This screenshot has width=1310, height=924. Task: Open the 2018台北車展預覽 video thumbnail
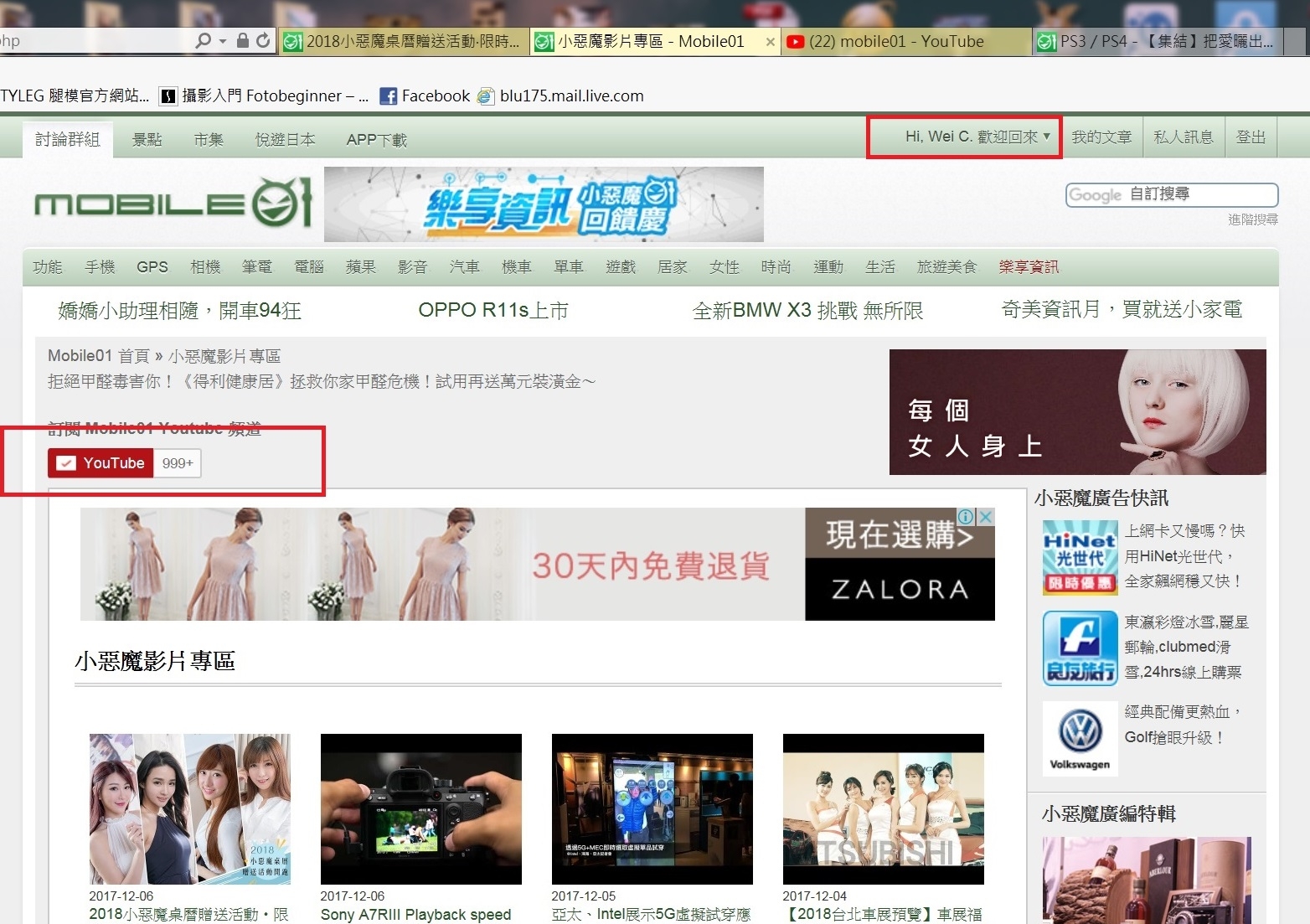point(884,809)
